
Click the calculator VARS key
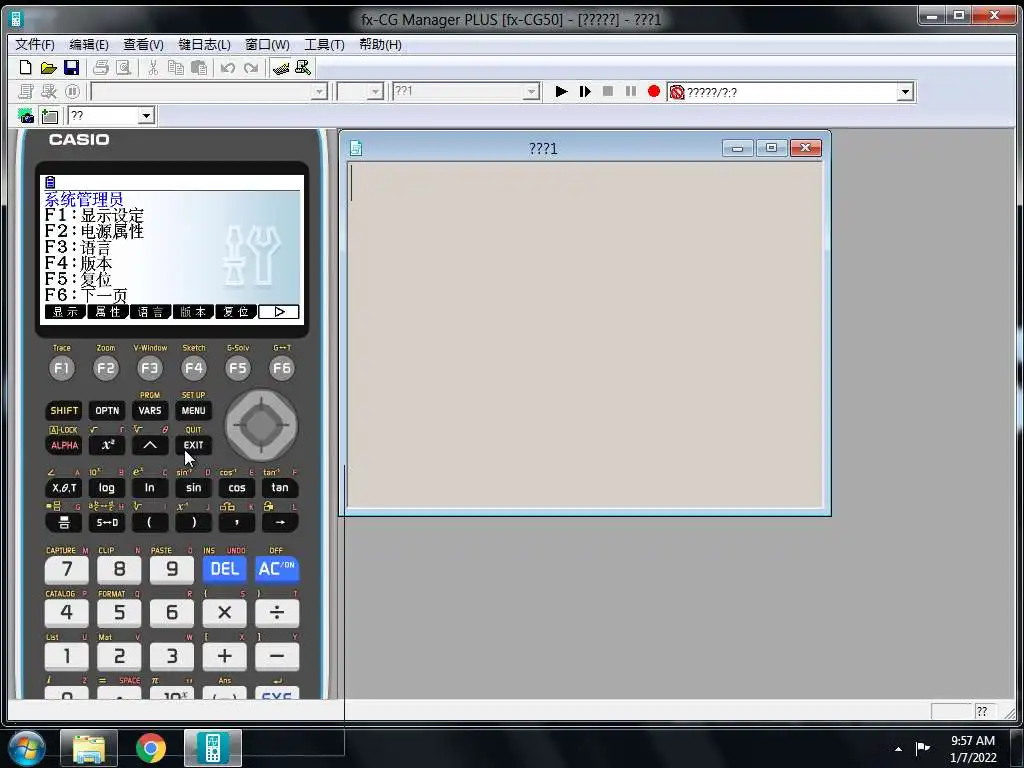point(150,410)
